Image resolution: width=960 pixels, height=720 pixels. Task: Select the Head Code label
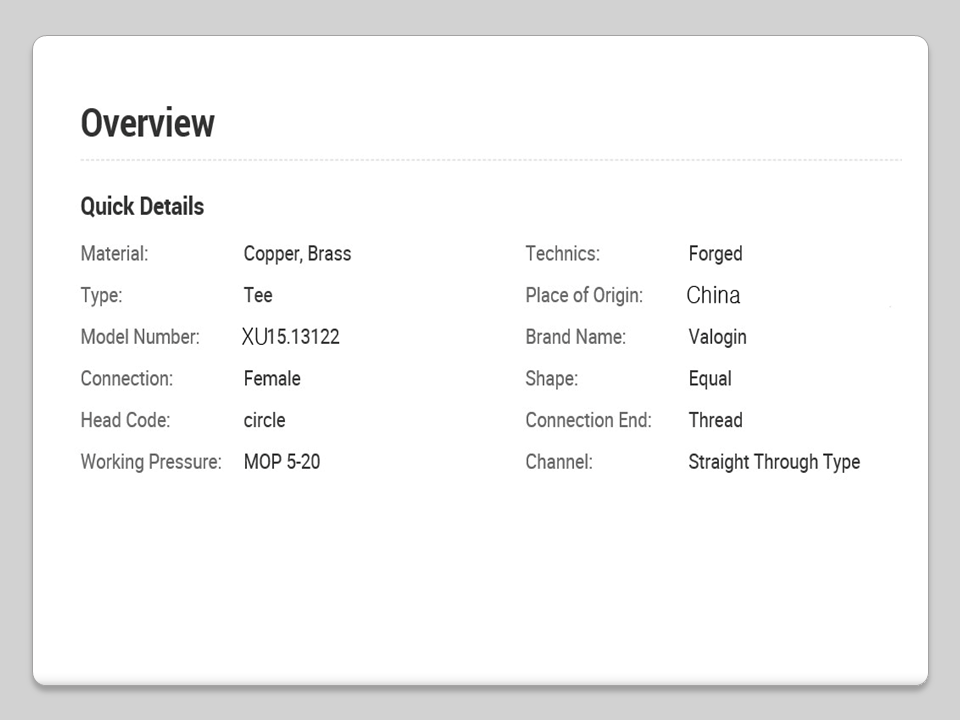click(x=125, y=420)
